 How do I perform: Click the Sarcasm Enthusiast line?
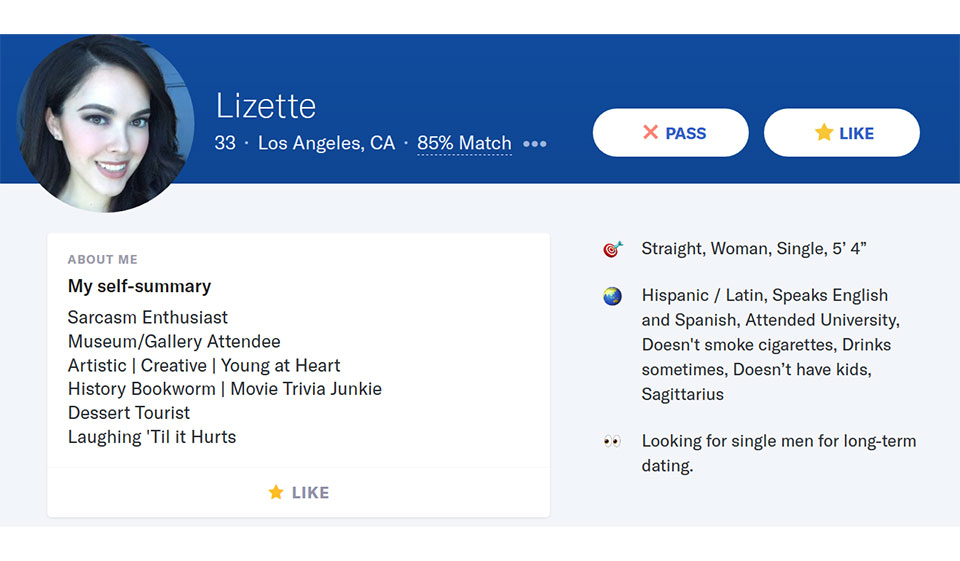point(148,317)
